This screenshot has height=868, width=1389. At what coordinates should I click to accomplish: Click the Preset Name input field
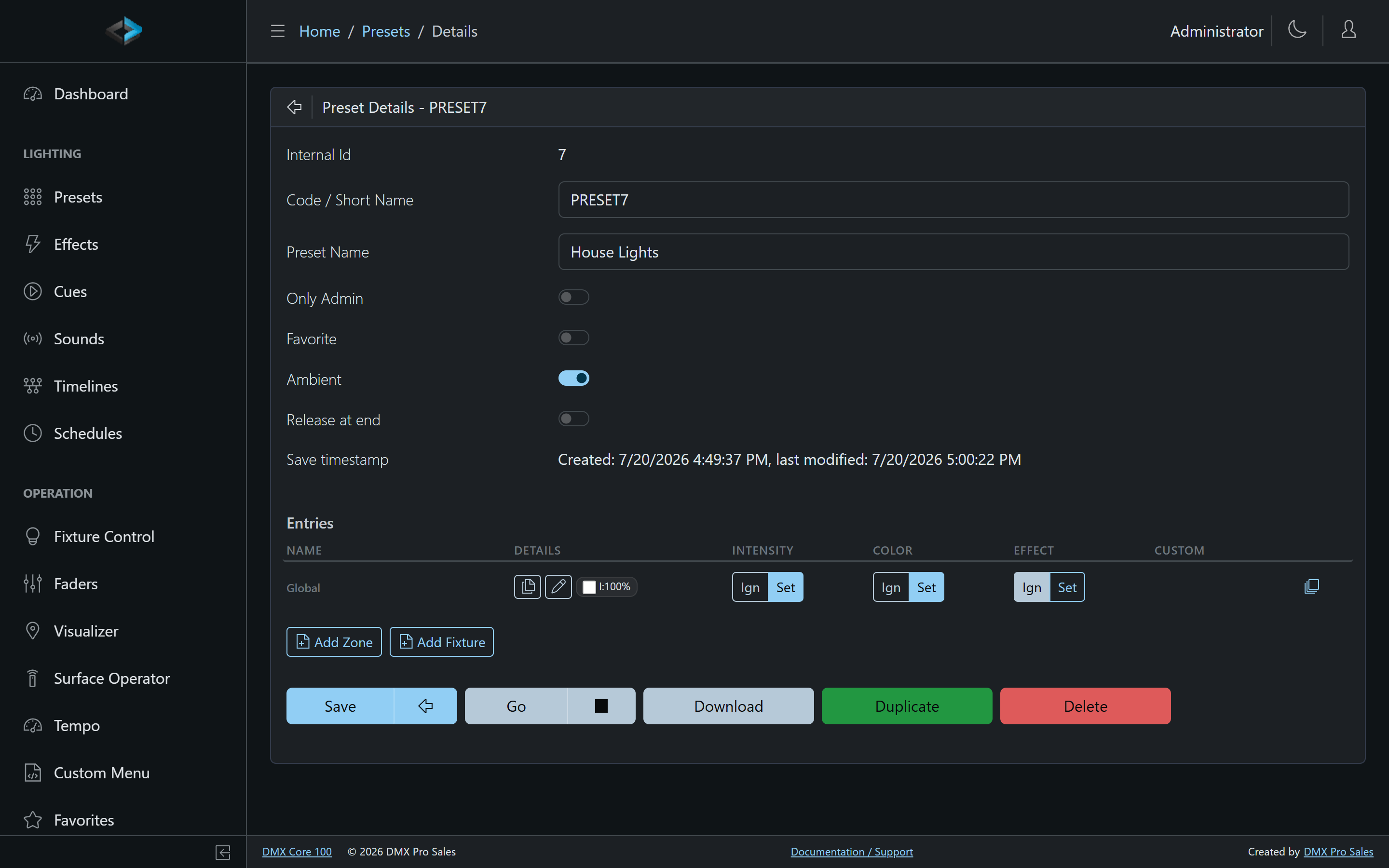(x=953, y=251)
